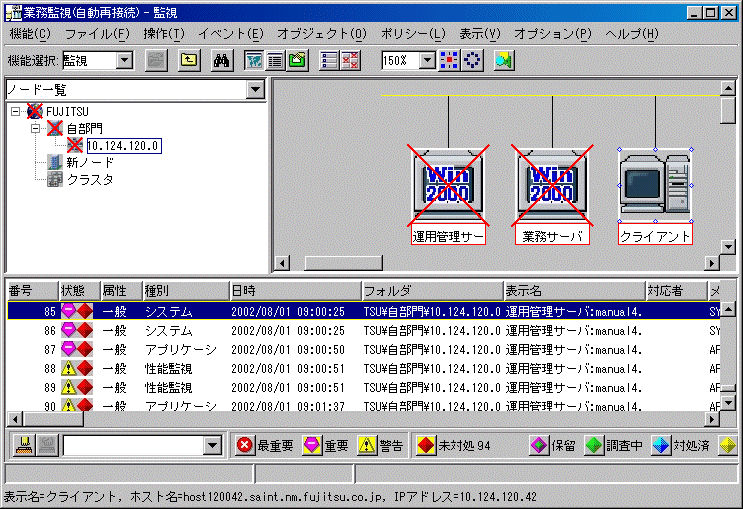This screenshot has height=509, width=743.
Task: Open the 機能選択 dropdown
Action: [x=125, y=61]
